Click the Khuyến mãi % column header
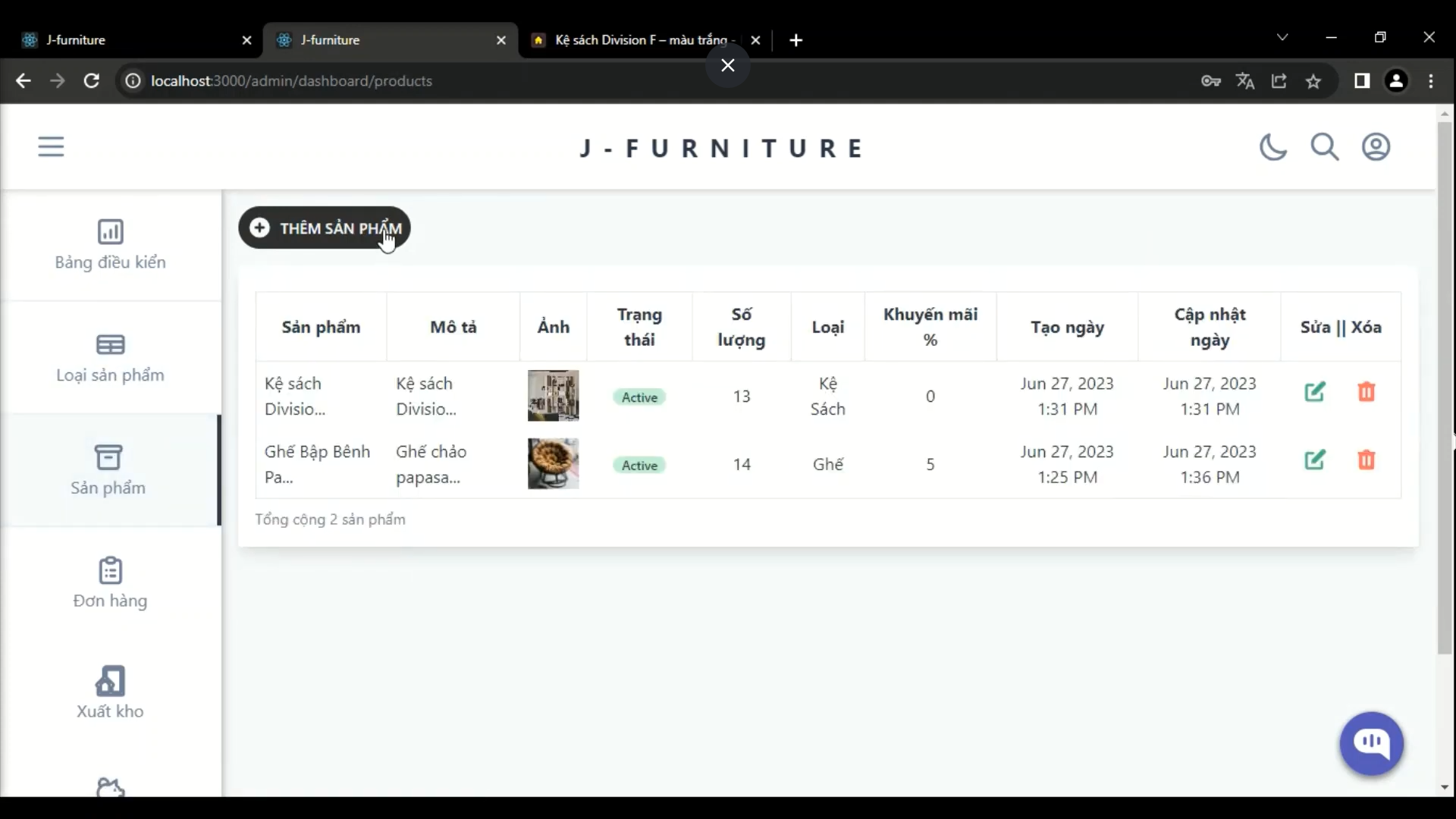Viewport: 1456px width, 819px height. [930, 327]
